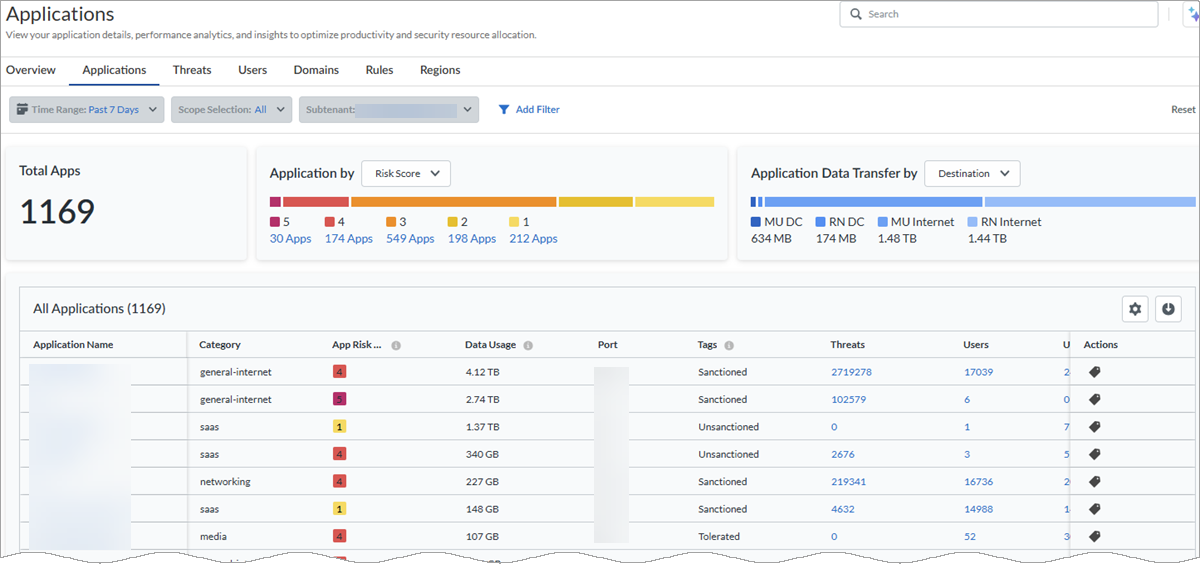Open the Domains tab

(316, 70)
